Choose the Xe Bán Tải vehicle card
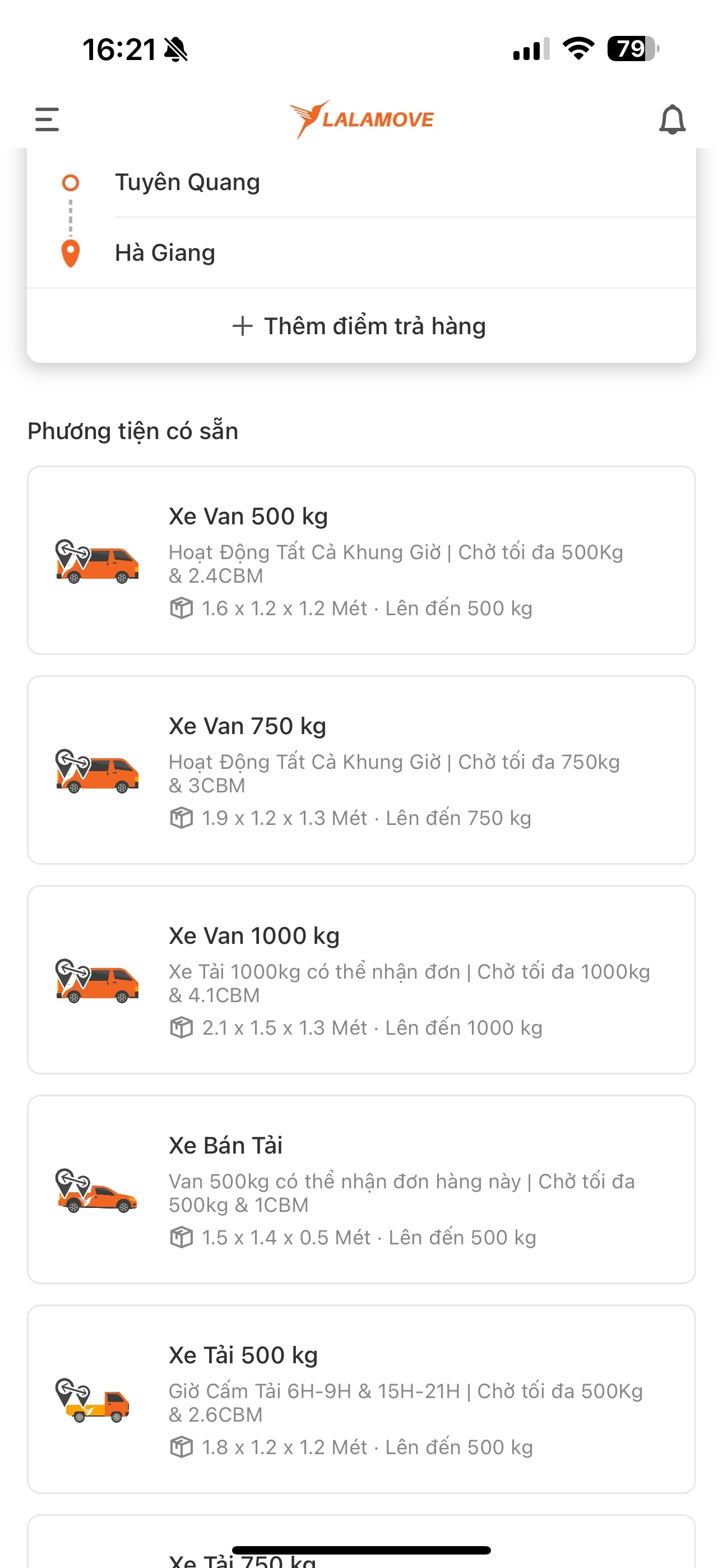Screen dimensions: 723x1568 pos(361,1189)
